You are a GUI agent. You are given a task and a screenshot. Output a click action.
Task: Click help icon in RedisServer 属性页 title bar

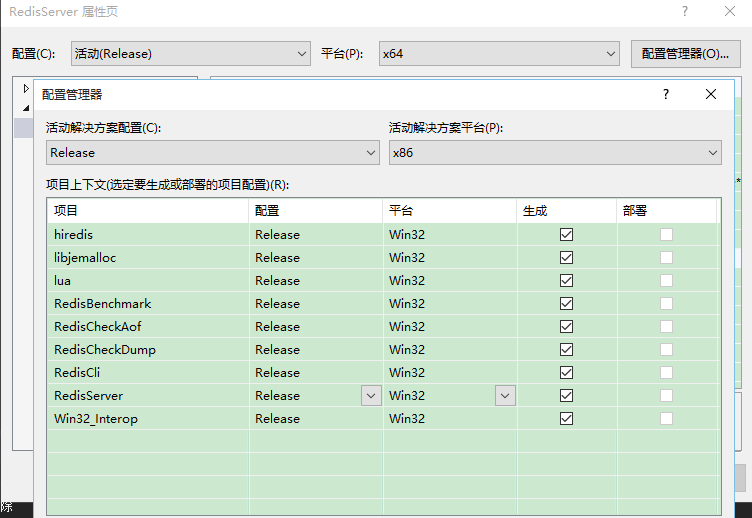click(685, 12)
